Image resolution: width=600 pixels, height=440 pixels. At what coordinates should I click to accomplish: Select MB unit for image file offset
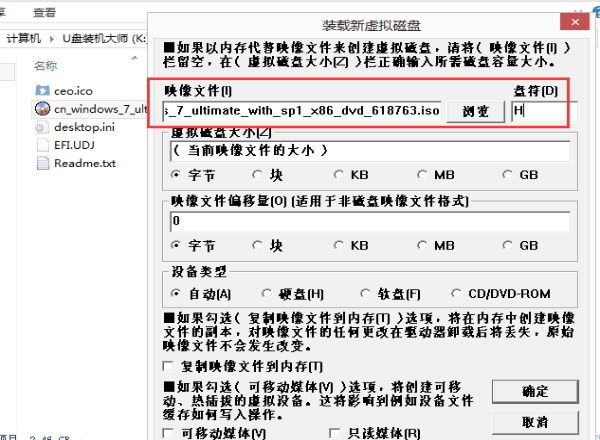click(422, 245)
